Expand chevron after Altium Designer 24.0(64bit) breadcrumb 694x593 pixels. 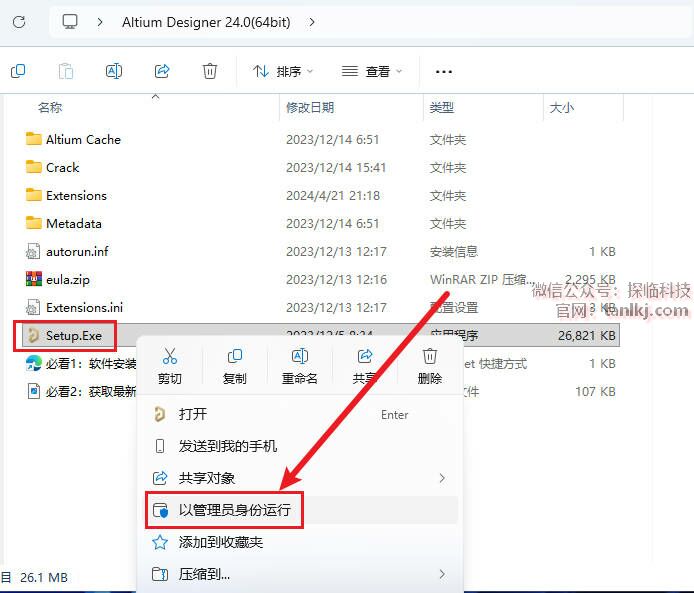pos(312,22)
